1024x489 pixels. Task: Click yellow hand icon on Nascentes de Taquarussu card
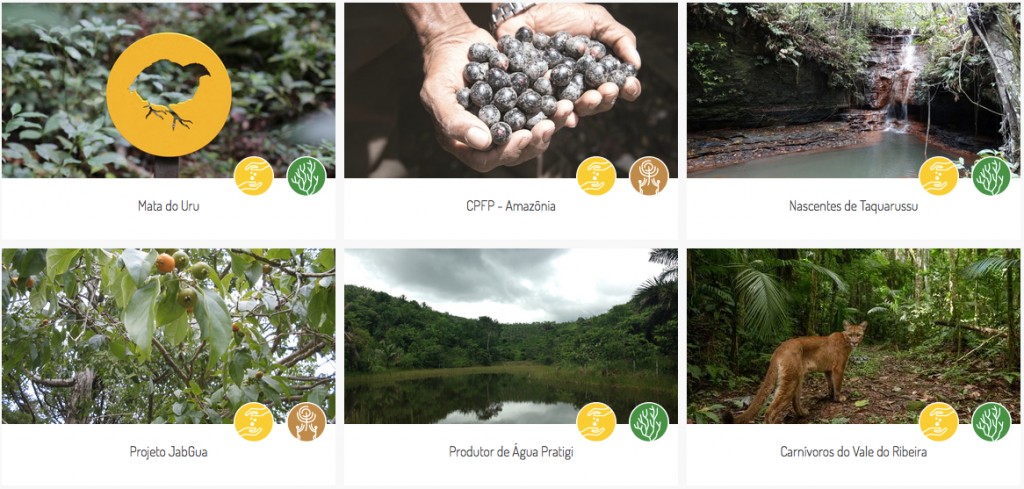[x=938, y=176]
